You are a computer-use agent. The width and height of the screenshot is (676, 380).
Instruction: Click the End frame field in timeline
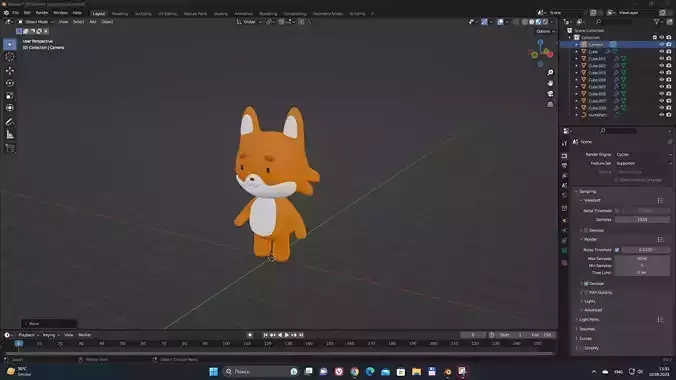coord(541,335)
